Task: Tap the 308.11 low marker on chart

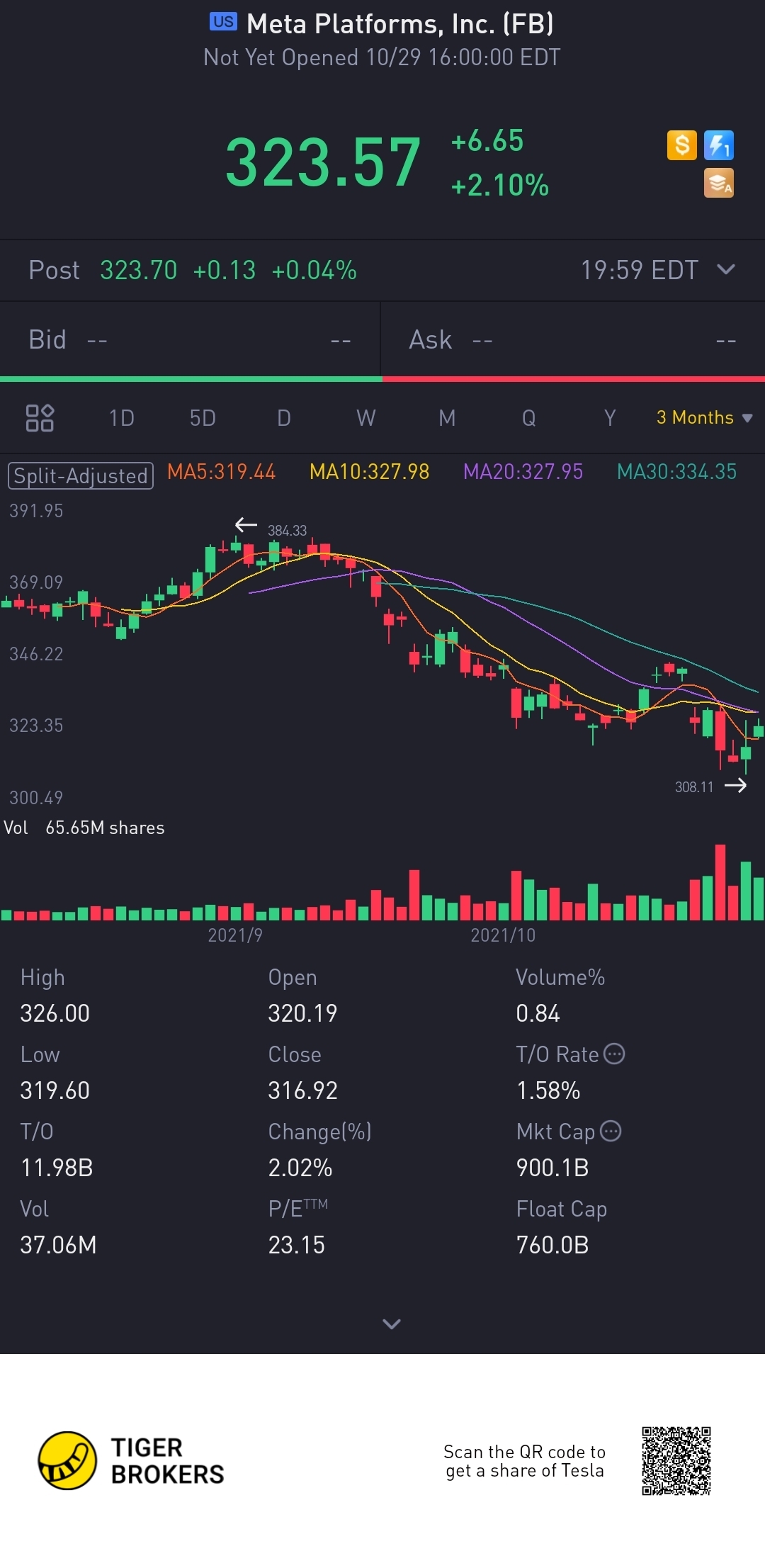Action: [x=694, y=786]
